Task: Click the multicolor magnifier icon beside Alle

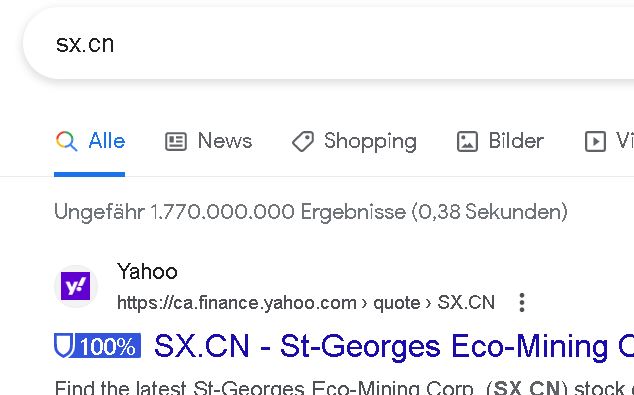Action: 66,142
